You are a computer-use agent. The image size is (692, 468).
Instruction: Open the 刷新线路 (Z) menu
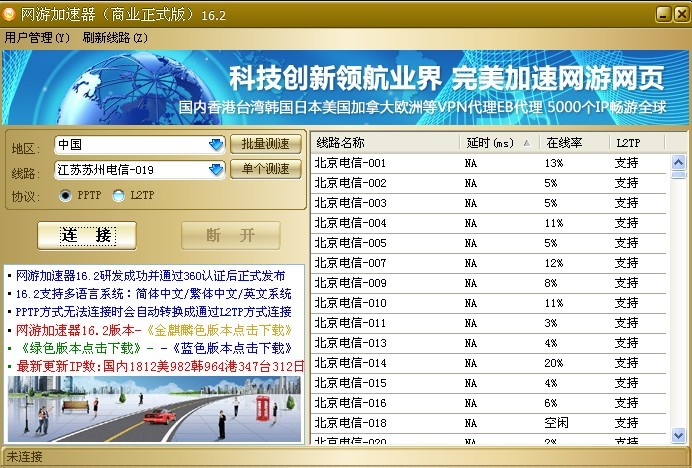pos(115,38)
